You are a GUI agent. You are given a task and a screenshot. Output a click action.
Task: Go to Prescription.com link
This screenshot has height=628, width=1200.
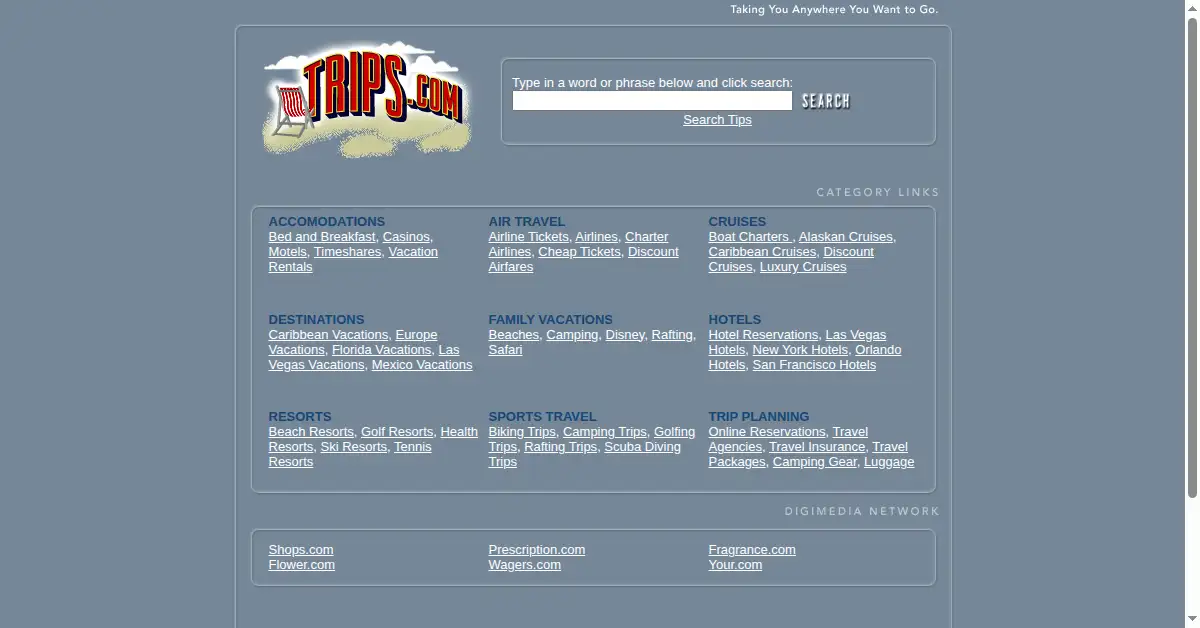(x=537, y=550)
